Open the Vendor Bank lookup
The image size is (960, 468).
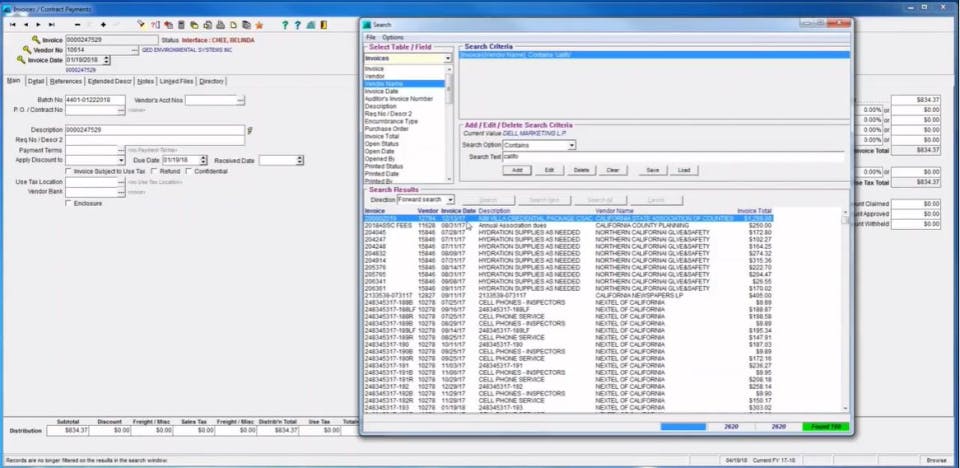(x=121, y=192)
